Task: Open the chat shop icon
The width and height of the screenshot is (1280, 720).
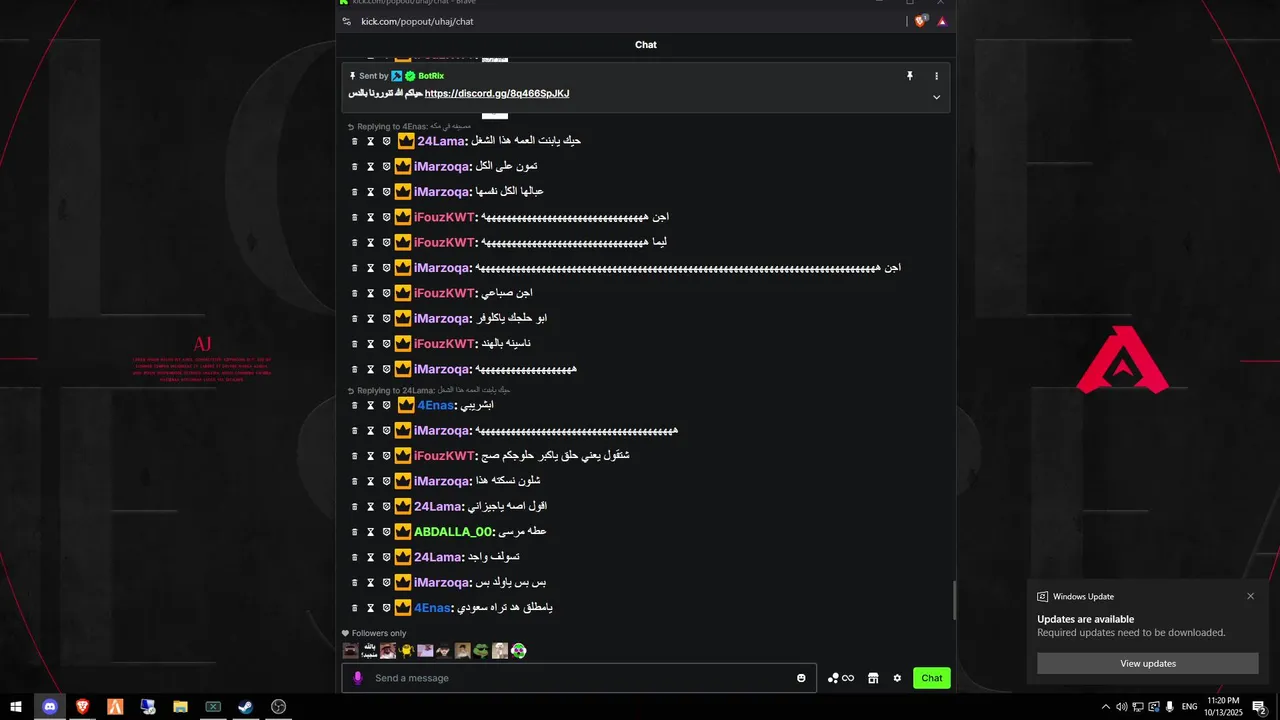Action: (873, 678)
